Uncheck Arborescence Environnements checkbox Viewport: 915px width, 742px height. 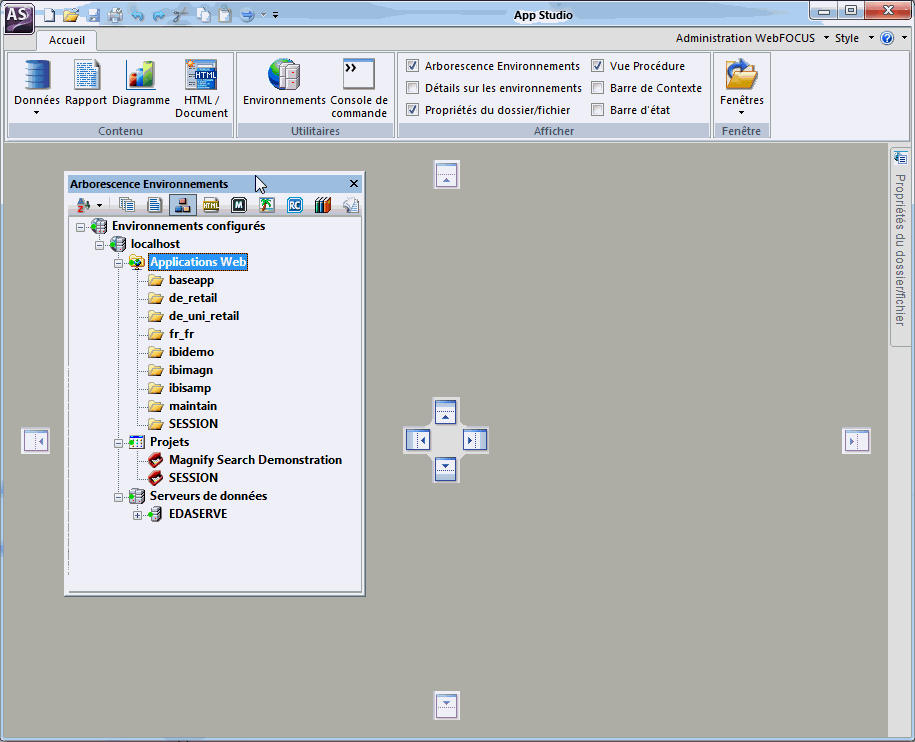(x=413, y=65)
